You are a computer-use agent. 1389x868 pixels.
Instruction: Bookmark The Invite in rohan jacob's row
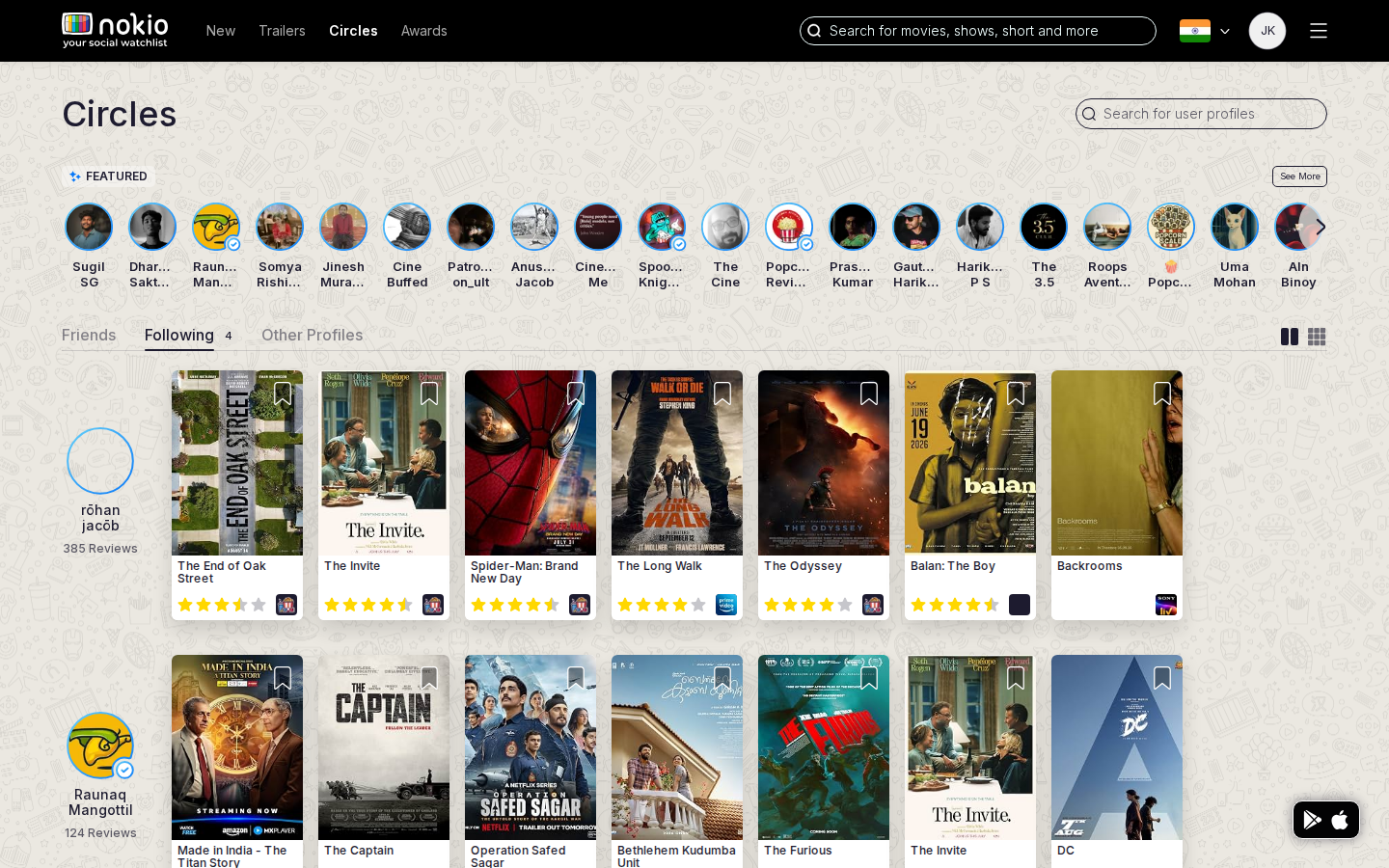tap(429, 393)
